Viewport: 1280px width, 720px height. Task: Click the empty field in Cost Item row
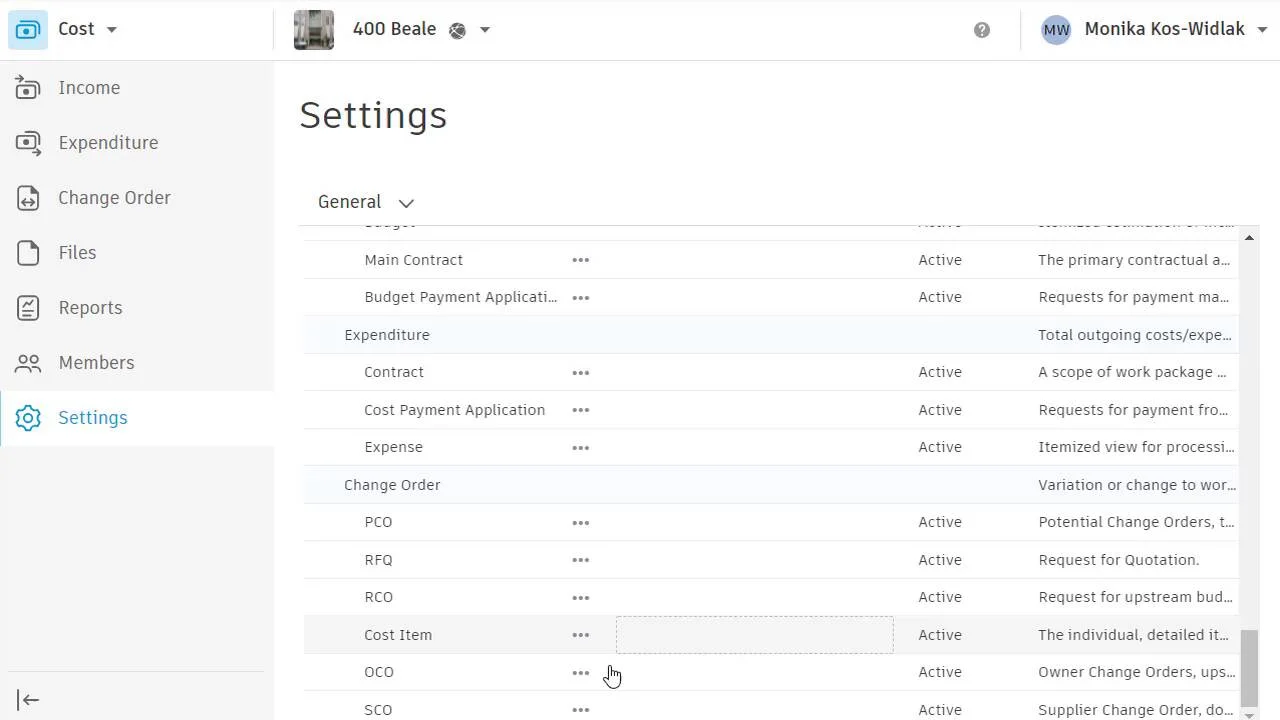coord(754,635)
